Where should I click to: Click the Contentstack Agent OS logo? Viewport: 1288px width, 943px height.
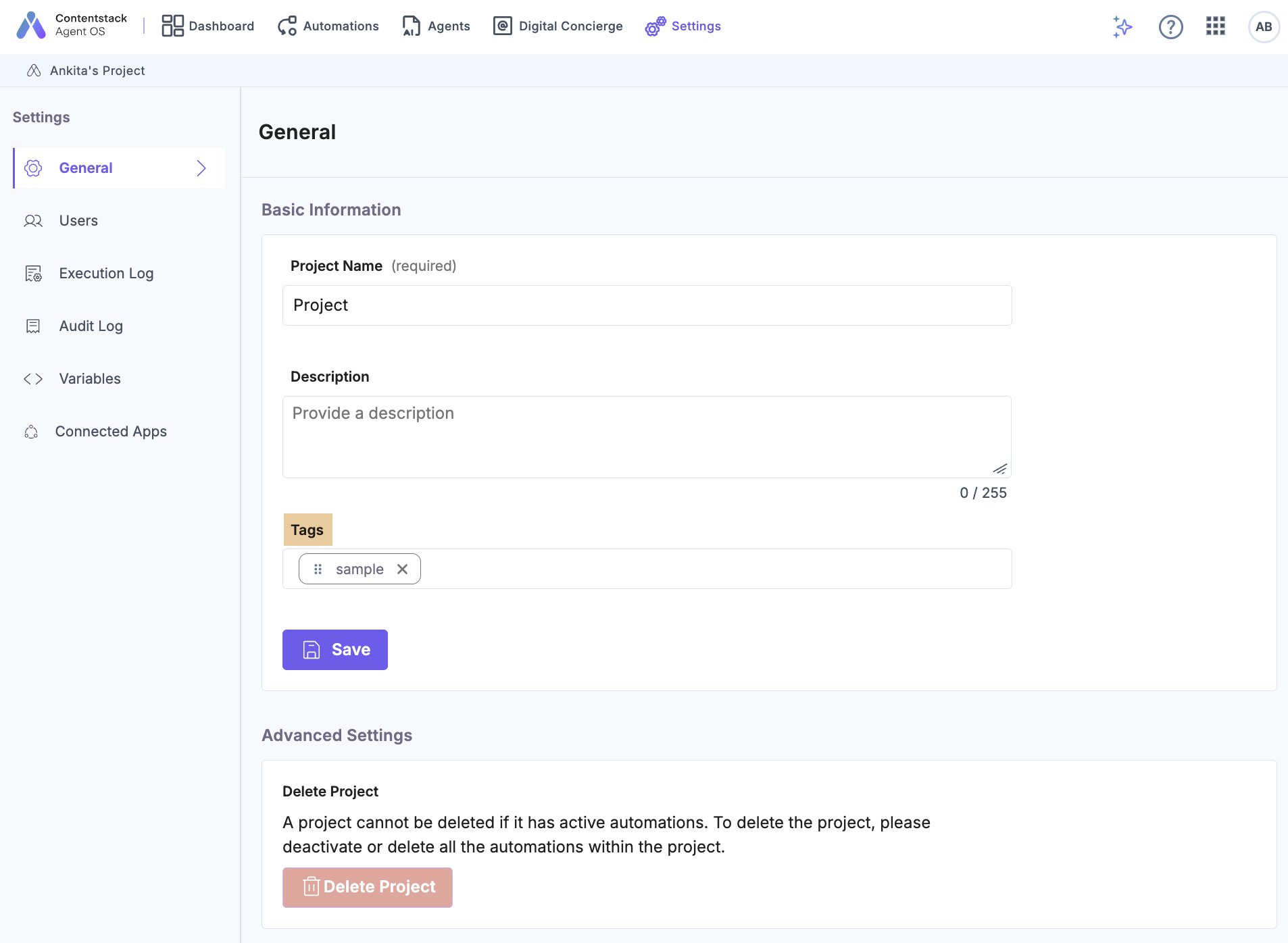coord(31,26)
